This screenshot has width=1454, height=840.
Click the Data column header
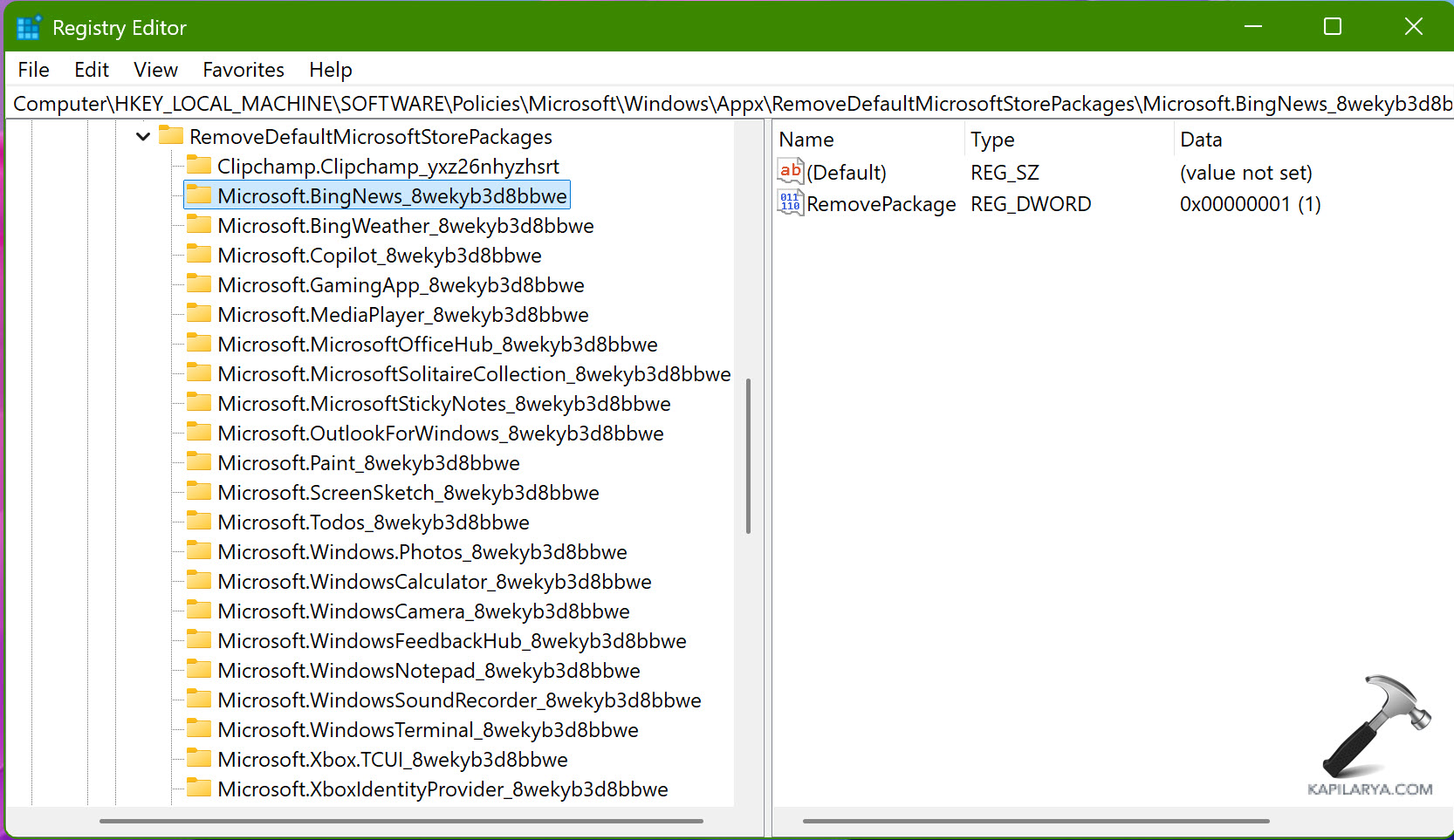point(1201,140)
